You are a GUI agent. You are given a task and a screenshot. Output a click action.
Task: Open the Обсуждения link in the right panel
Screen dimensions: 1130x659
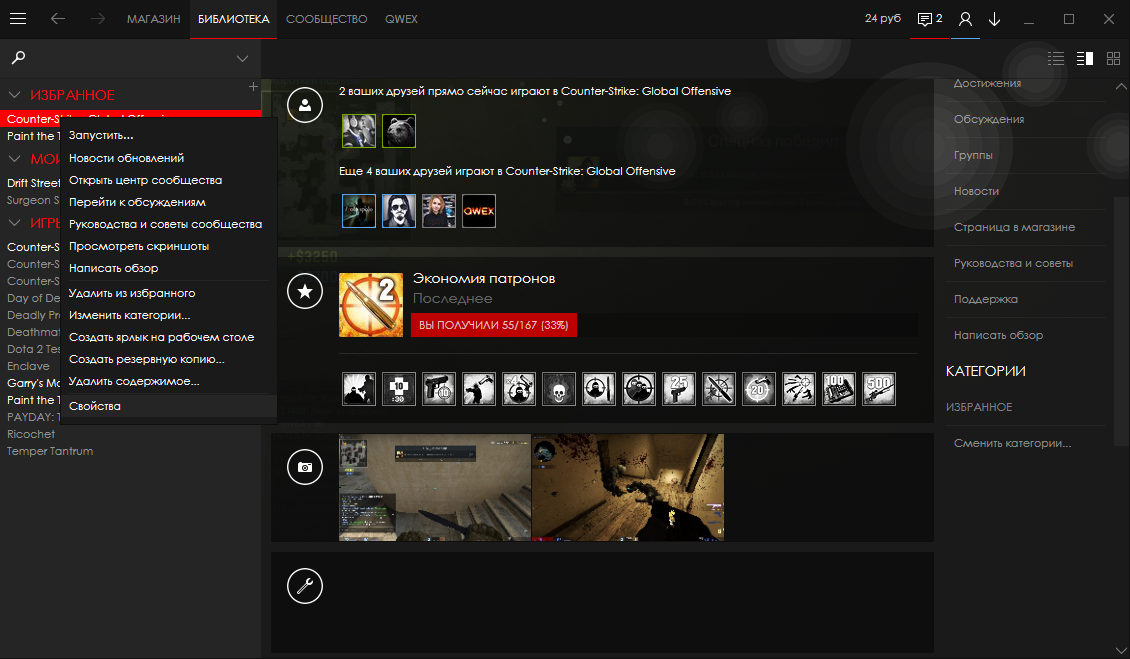[989, 119]
